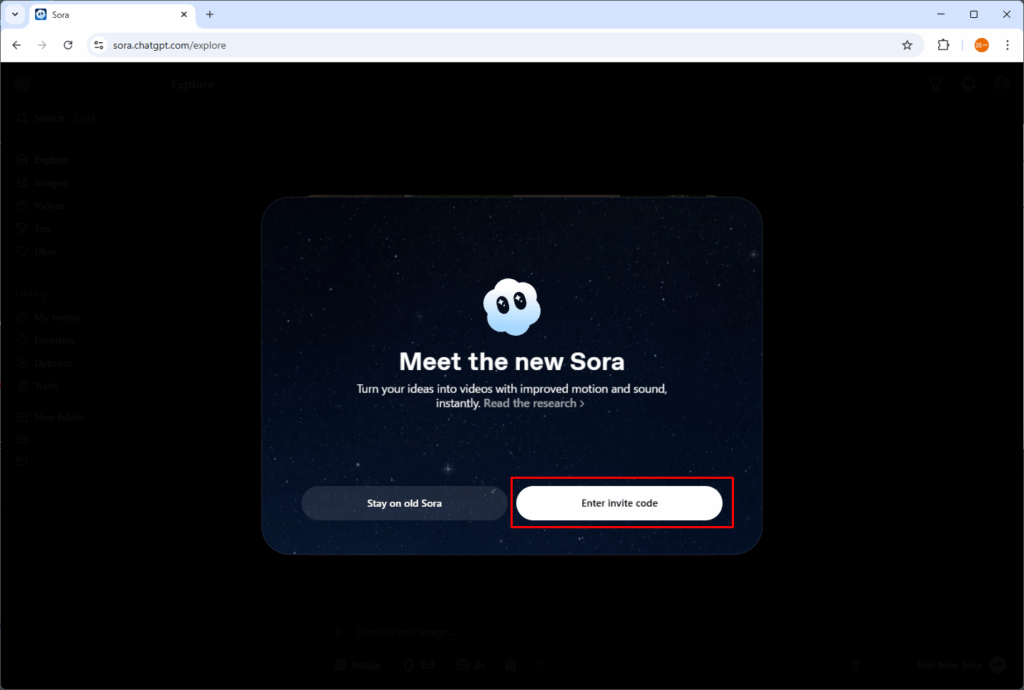Open the Chrome extensions puzzle icon
The width and height of the screenshot is (1024, 690).
(943, 45)
